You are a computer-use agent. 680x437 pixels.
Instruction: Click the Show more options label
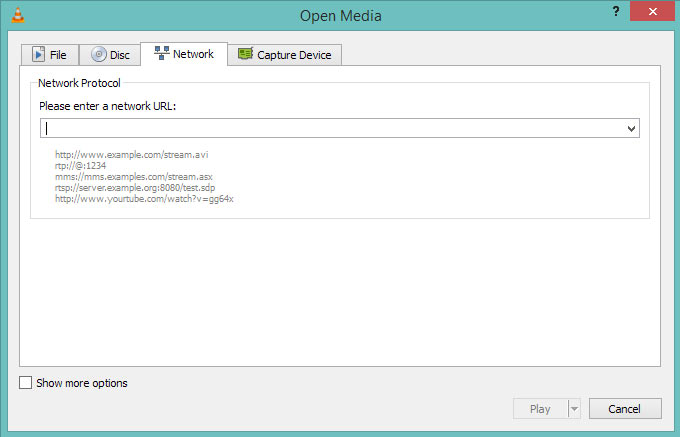[82, 383]
